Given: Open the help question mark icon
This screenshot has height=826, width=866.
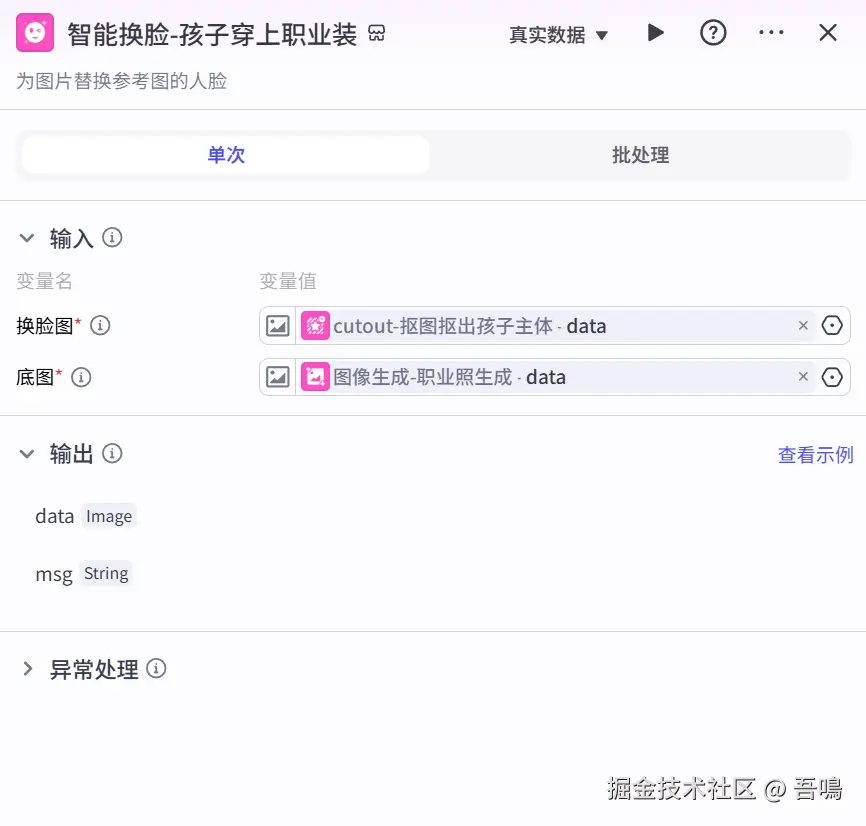Looking at the screenshot, I should (713, 33).
